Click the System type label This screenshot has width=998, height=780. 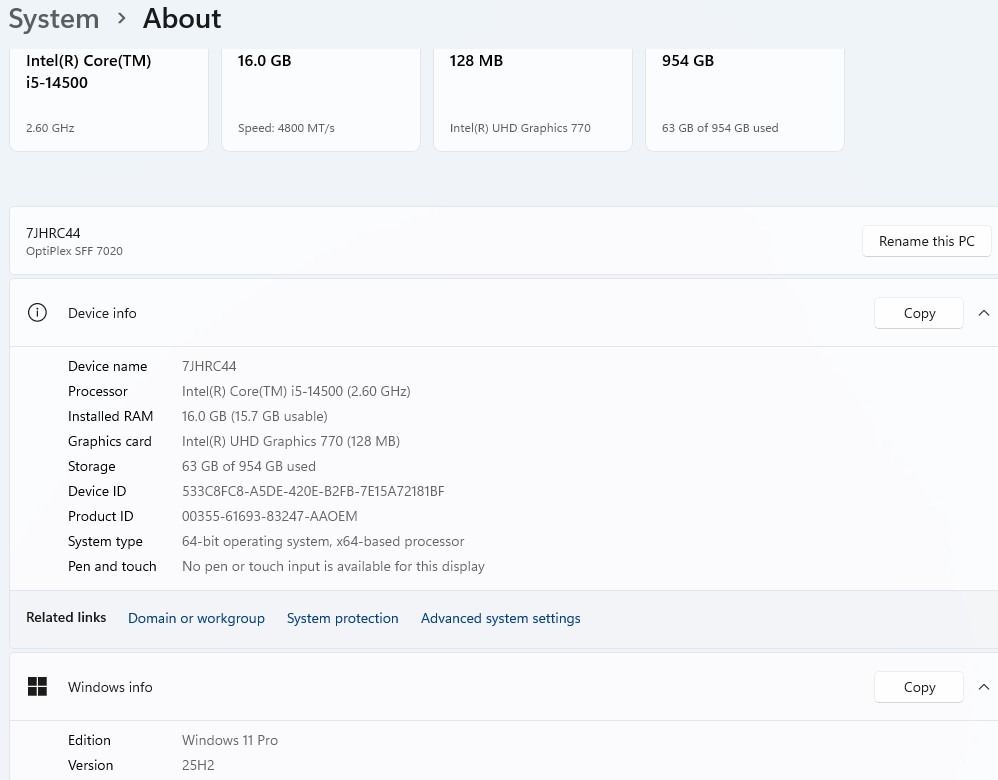point(105,541)
